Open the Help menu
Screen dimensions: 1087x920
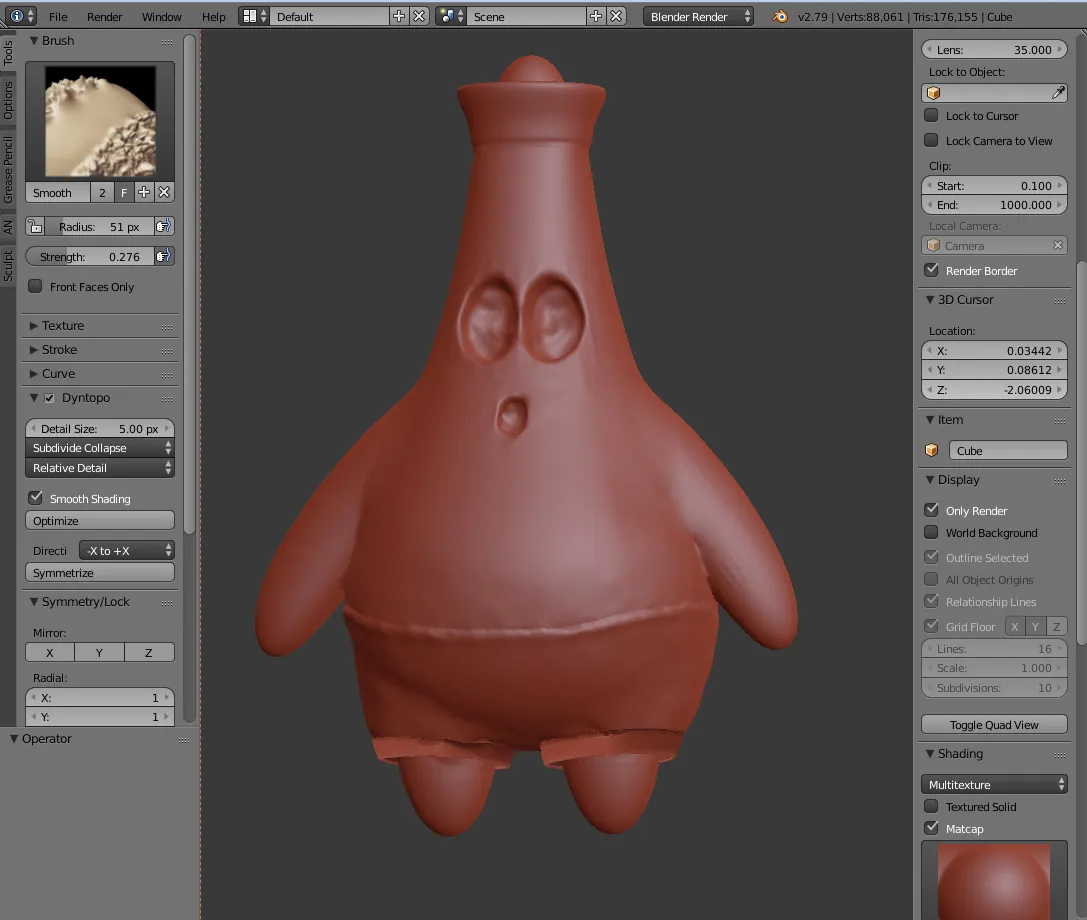214,17
